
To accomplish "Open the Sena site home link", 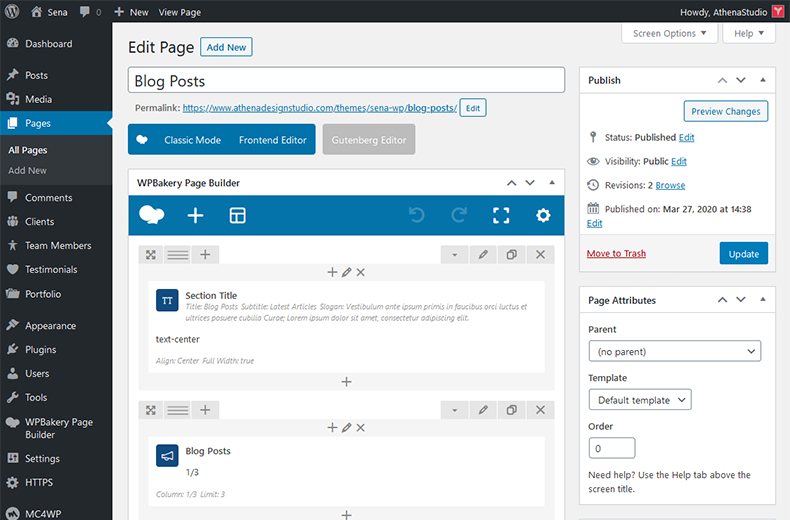I will 49,12.
